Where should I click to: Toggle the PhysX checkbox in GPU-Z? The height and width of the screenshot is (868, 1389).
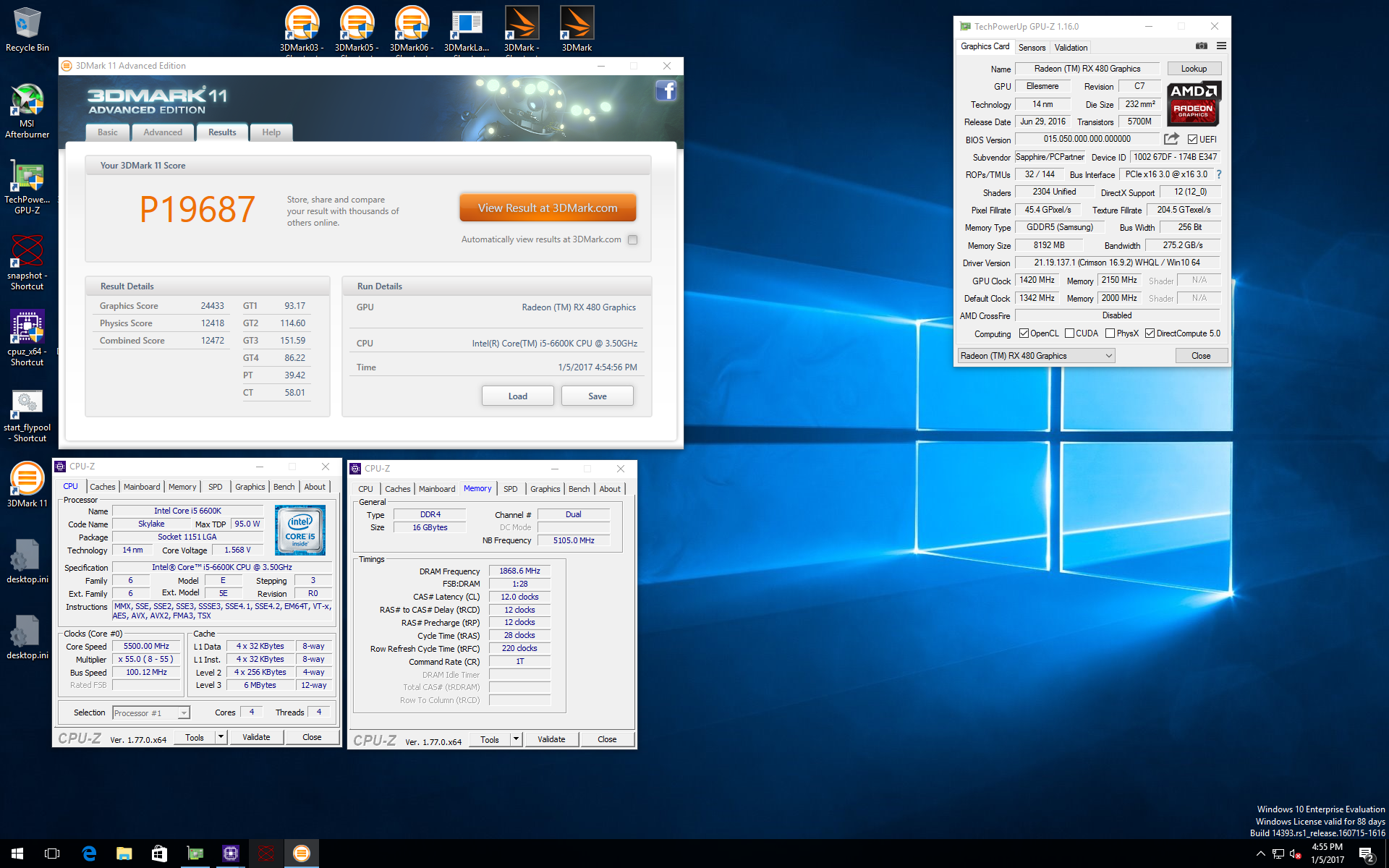pyautogui.click(x=1110, y=333)
